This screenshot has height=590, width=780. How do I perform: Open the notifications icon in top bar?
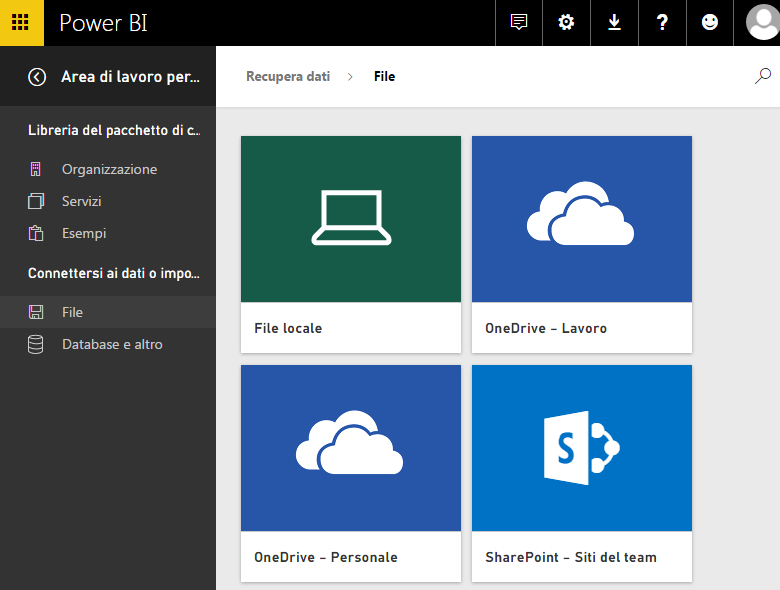click(519, 22)
